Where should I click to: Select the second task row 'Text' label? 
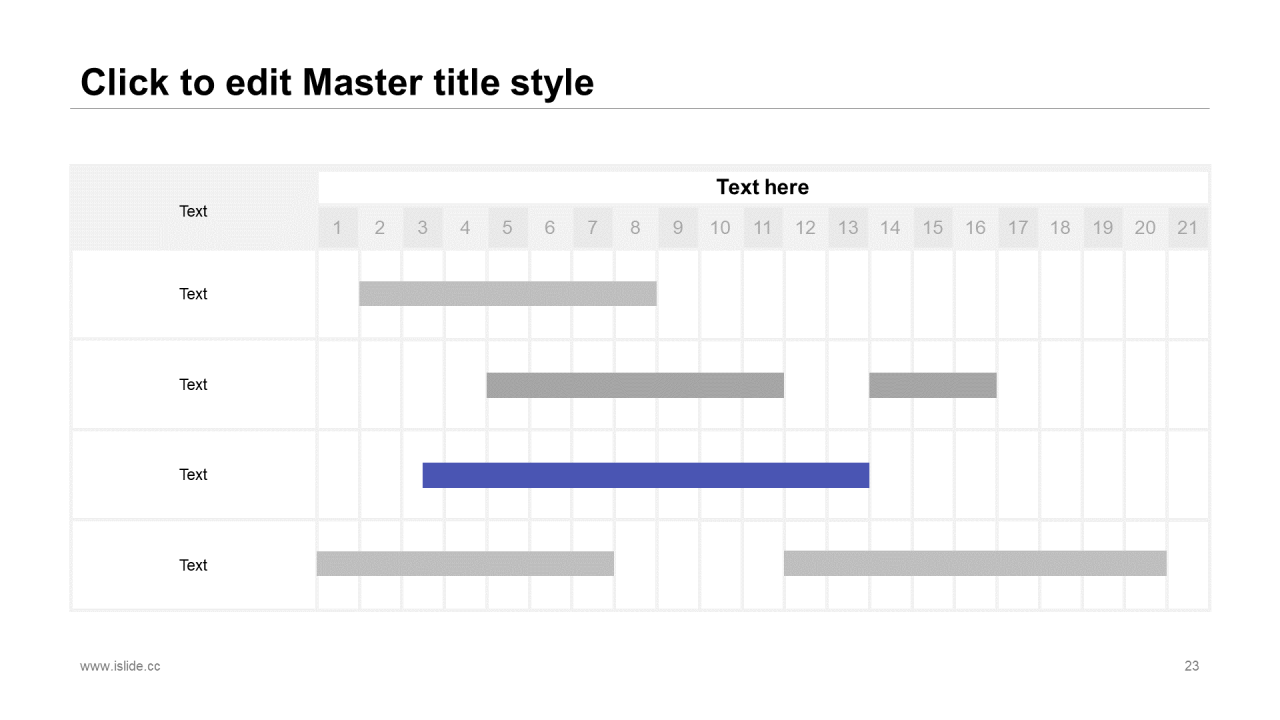click(x=193, y=385)
